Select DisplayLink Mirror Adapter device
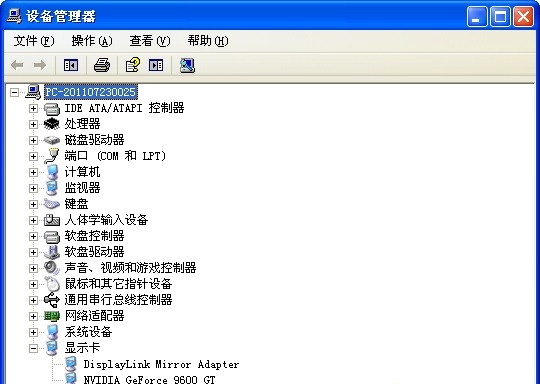Viewport: 540px width, 384px height. click(161, 364)
